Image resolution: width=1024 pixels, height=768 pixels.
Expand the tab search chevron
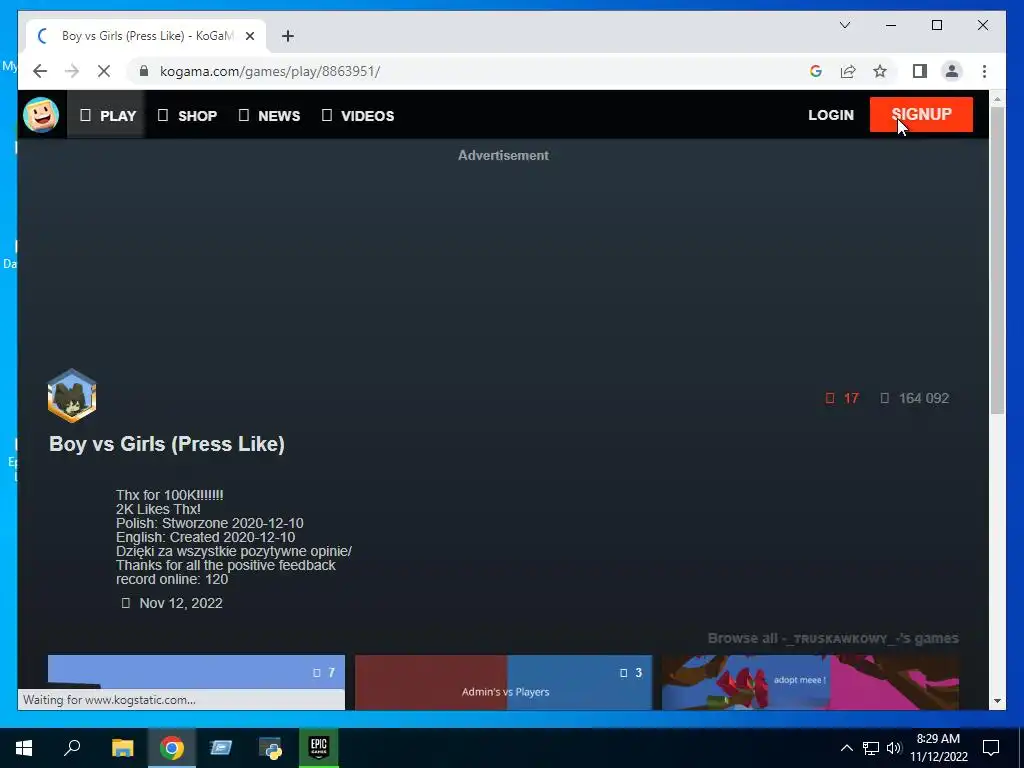(x=844, y=25)
